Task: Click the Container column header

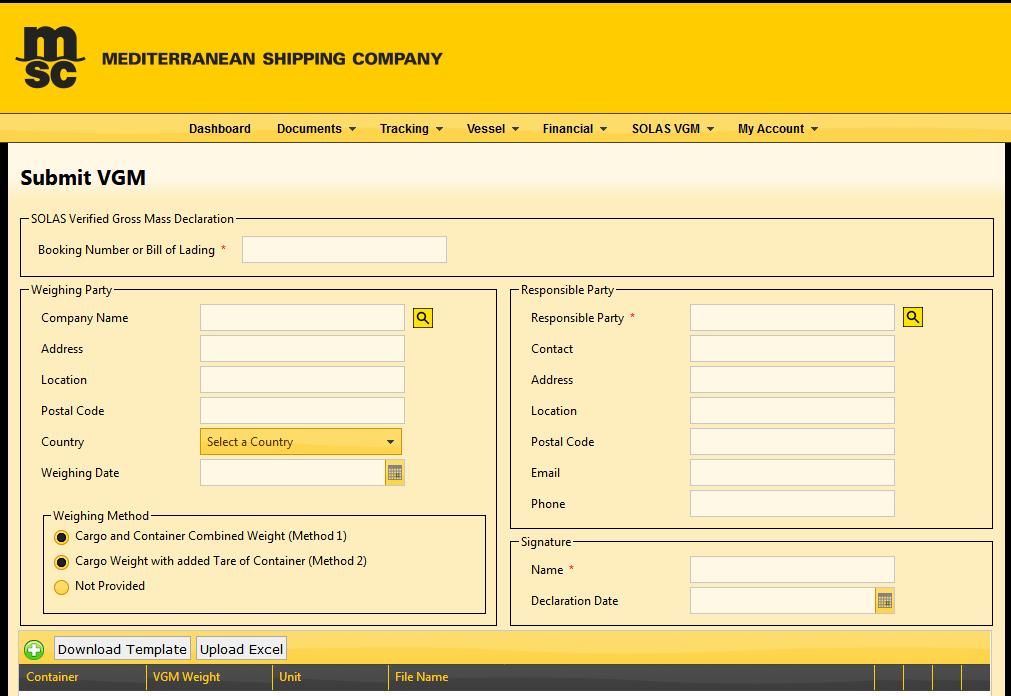Action: click(x=83, y=677)
